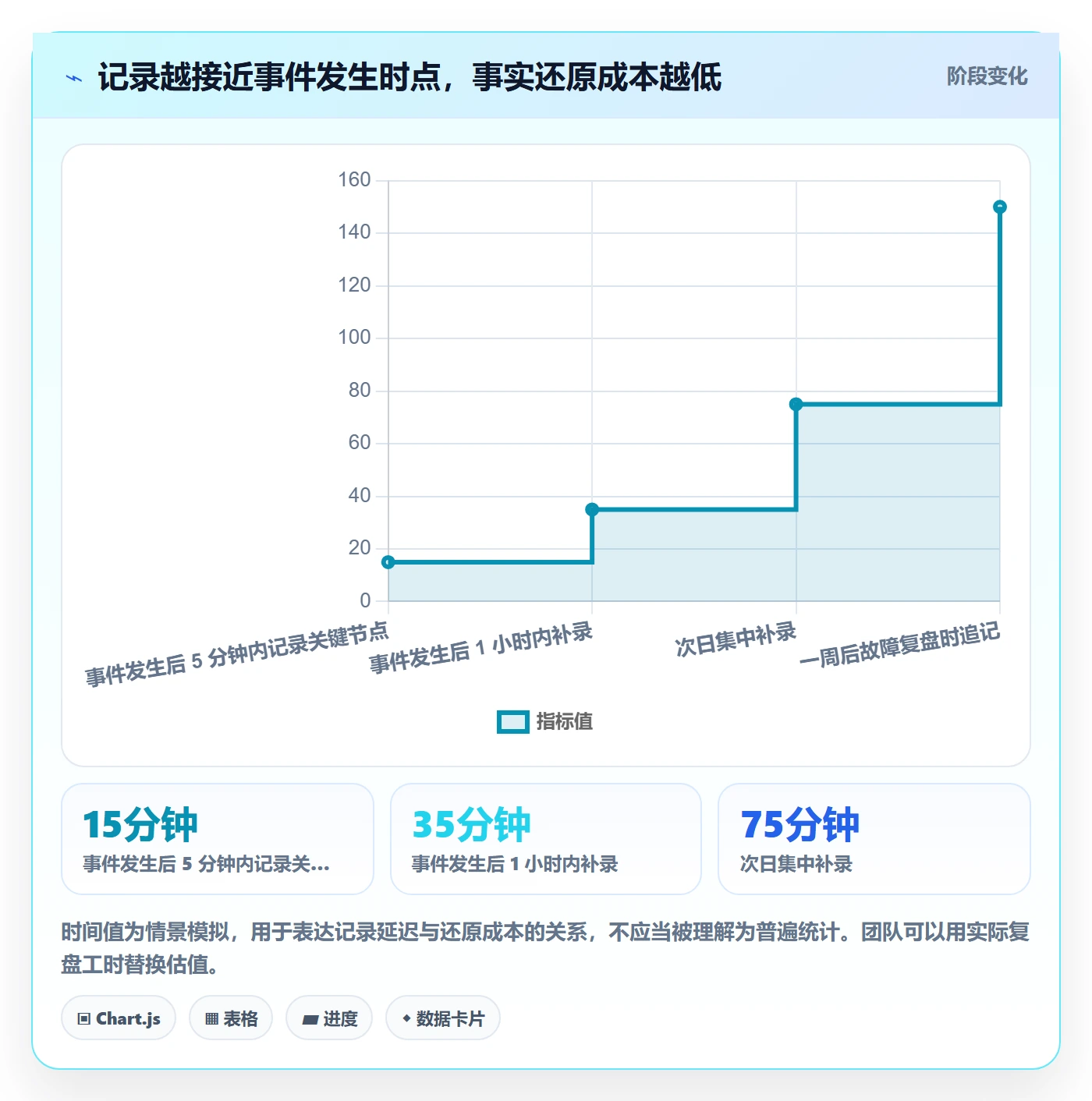This screenshot has height=1101, width=1092.
Task: Select the 进度 tag chip
Action: tap(329, 1018)
